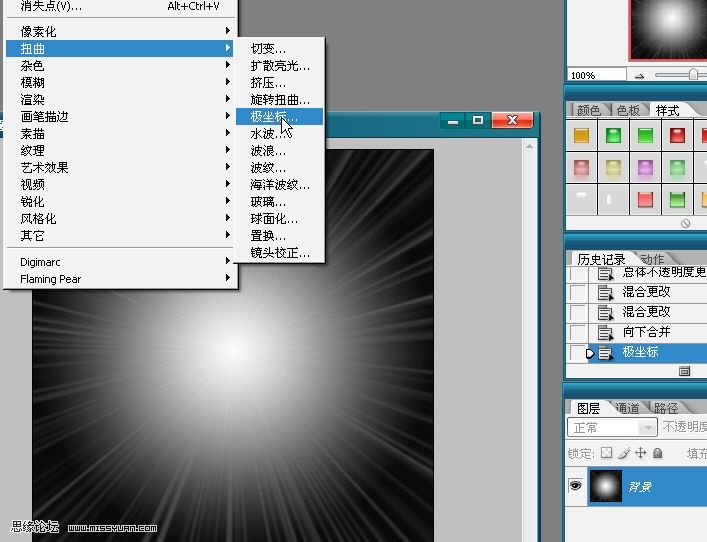Switch to the 色板 tab
Viewport: 707px width, 542px height.
[x=628, y=110]
